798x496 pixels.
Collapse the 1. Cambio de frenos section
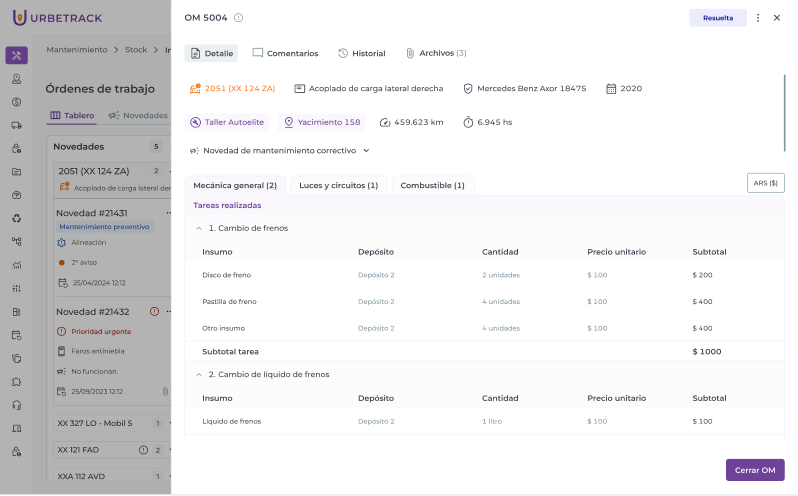199,228
